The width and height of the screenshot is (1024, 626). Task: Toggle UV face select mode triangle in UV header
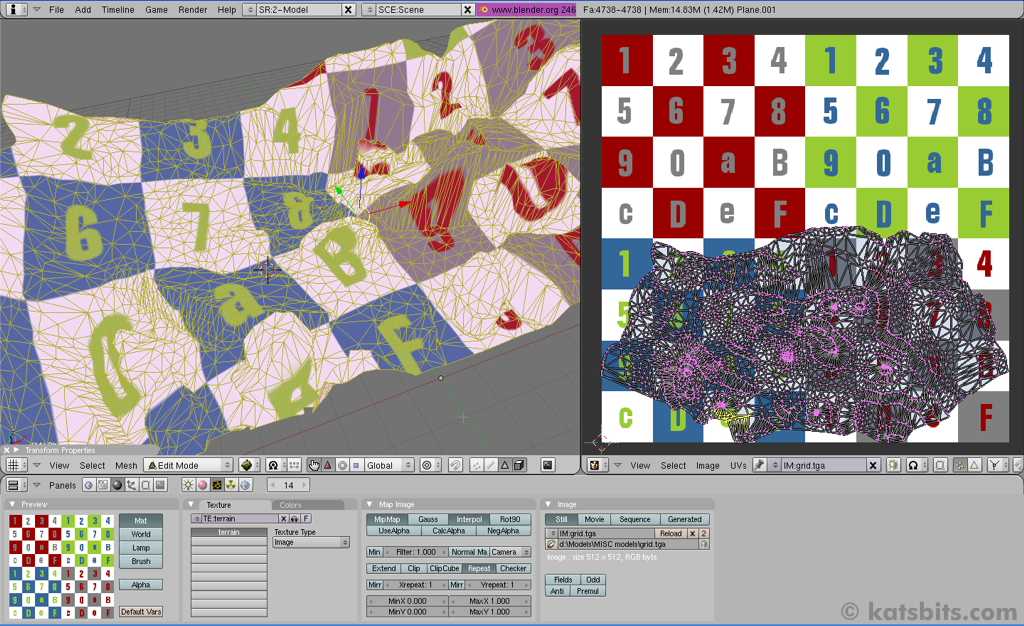click(x=974, y=465)
